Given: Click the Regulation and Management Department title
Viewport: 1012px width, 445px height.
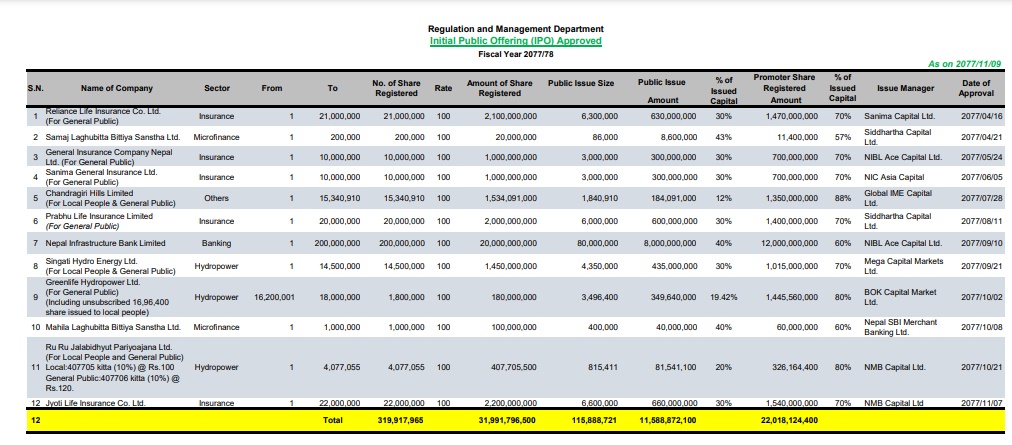Looking at the screenshot, I should point(516,29).
